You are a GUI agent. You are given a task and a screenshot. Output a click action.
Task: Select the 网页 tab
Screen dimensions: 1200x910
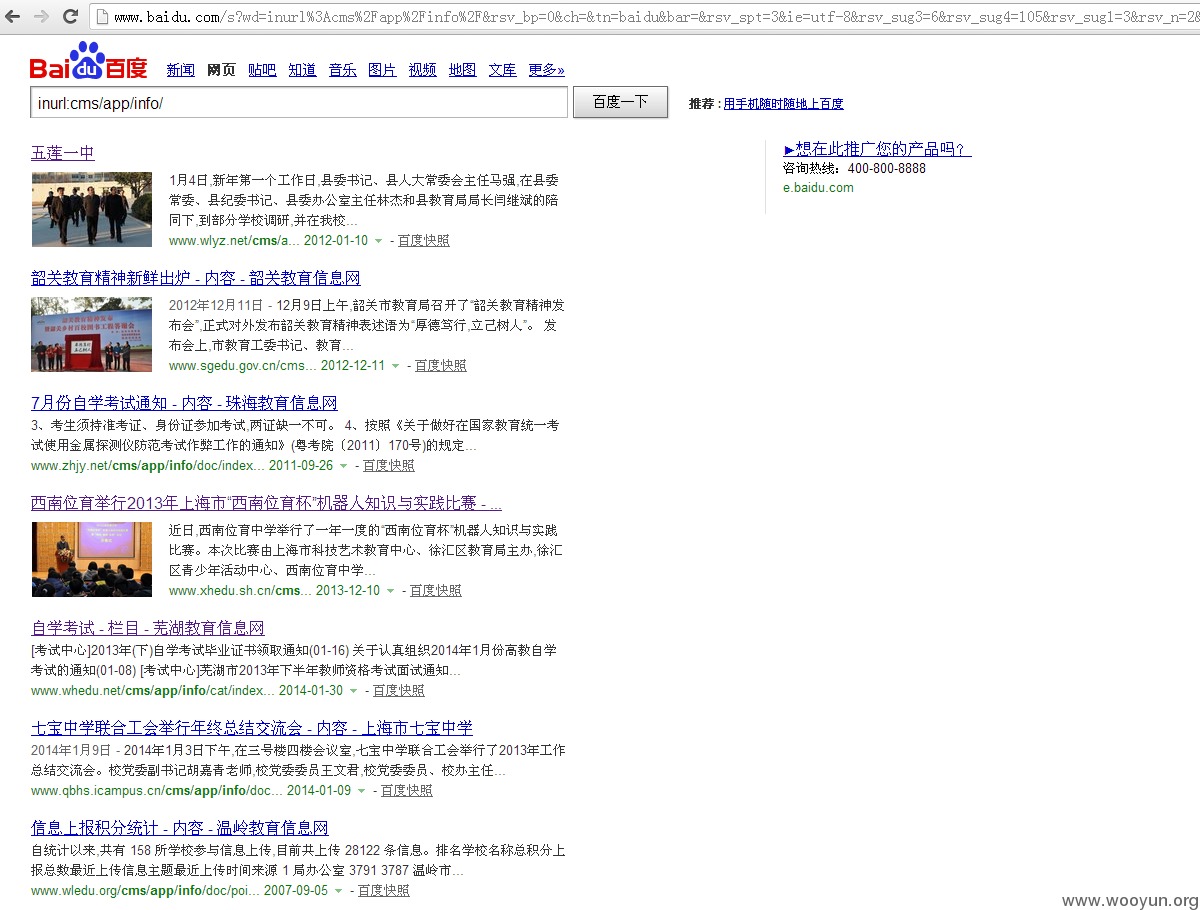221,70
